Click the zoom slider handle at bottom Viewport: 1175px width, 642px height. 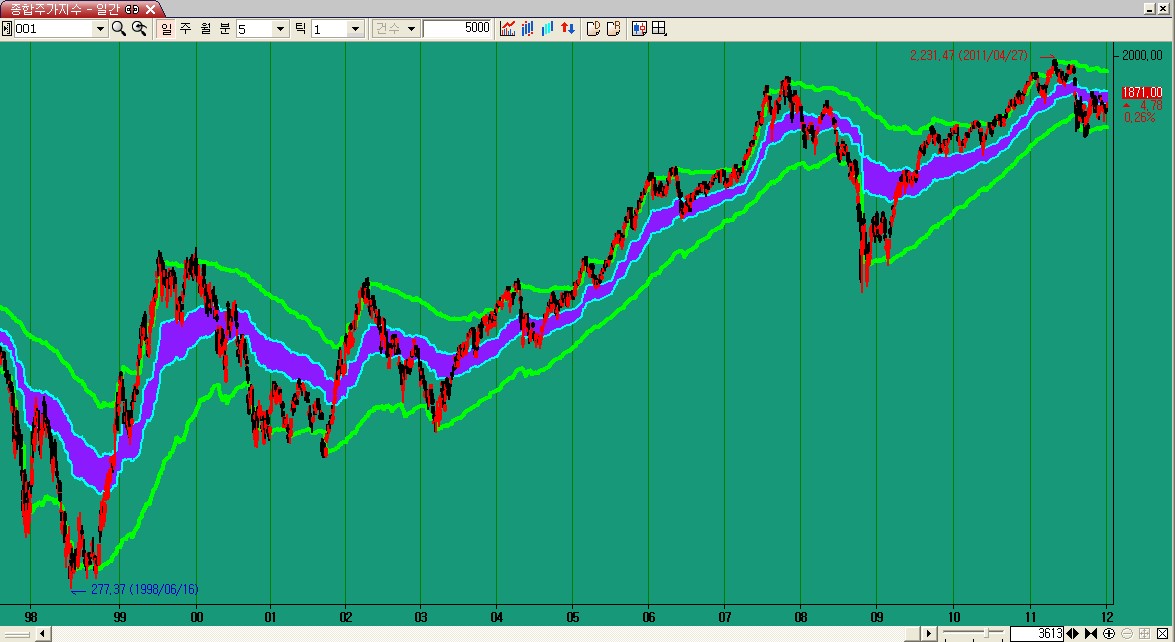tap(989, 634)
